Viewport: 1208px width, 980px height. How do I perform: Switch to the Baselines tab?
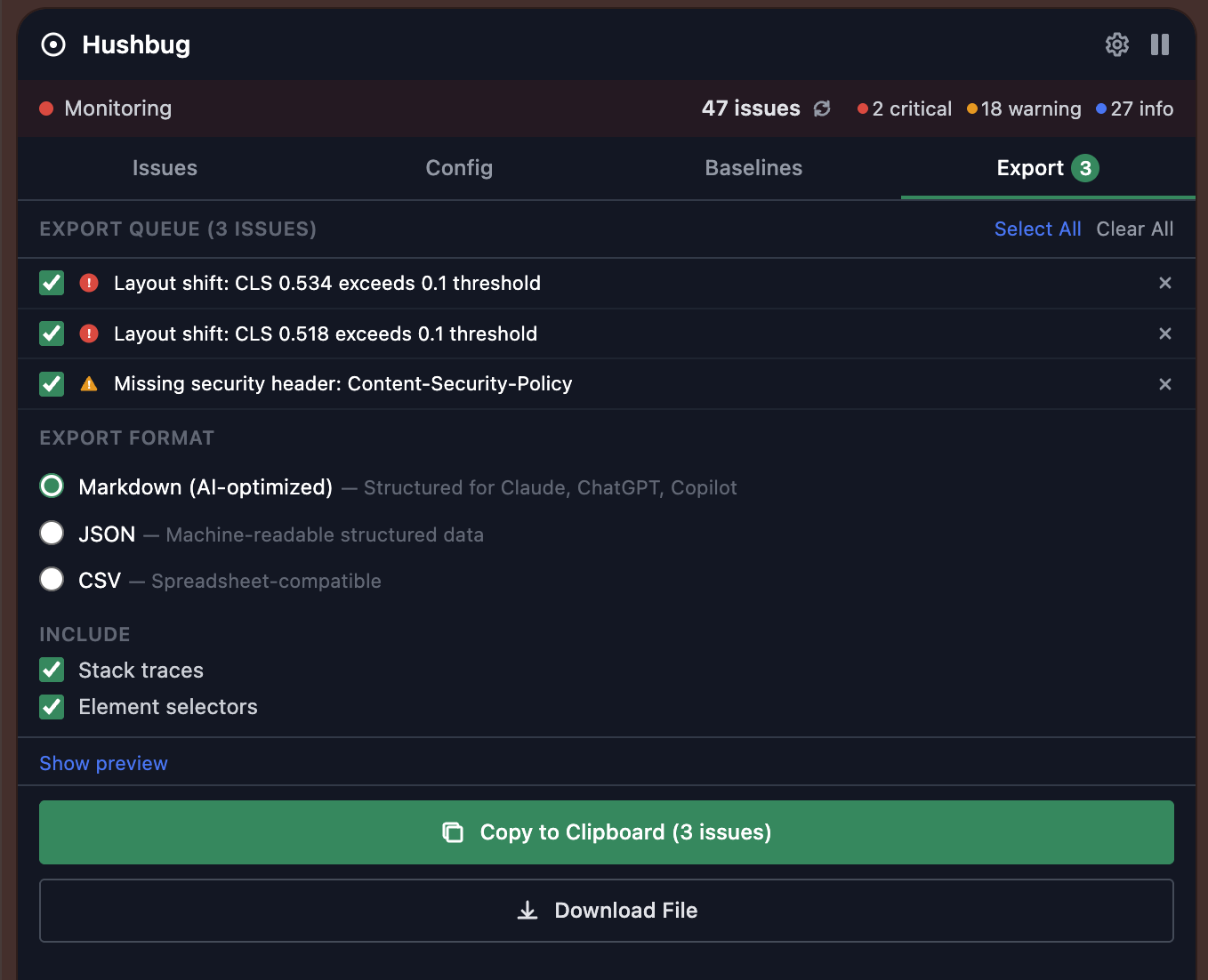point(753,168)
